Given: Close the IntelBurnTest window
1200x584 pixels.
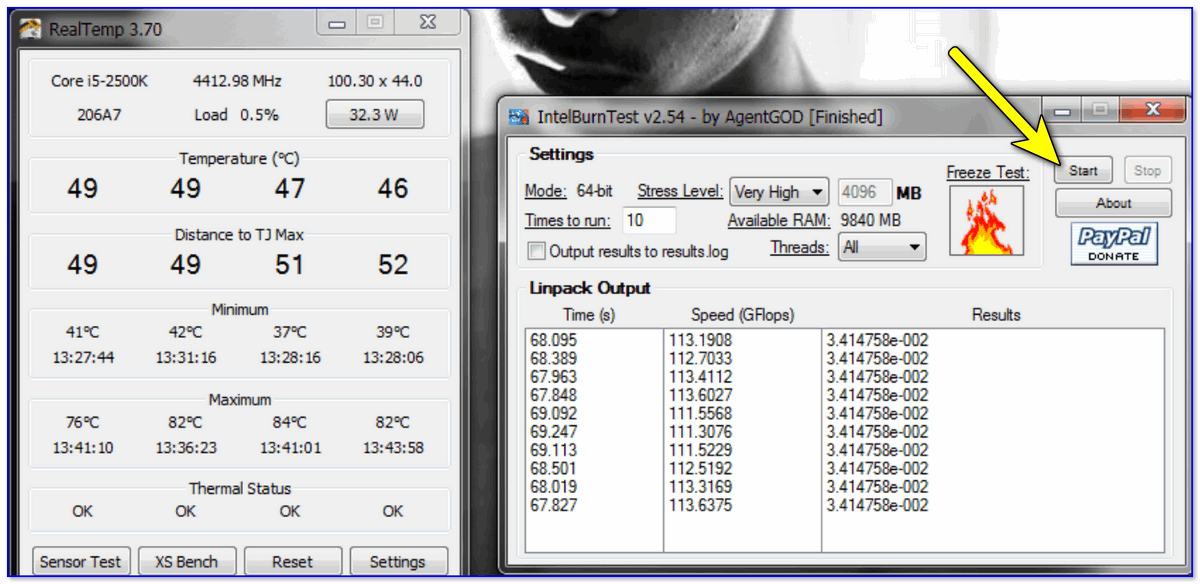Looking at the screenshot, I should tap(1152, 109).
